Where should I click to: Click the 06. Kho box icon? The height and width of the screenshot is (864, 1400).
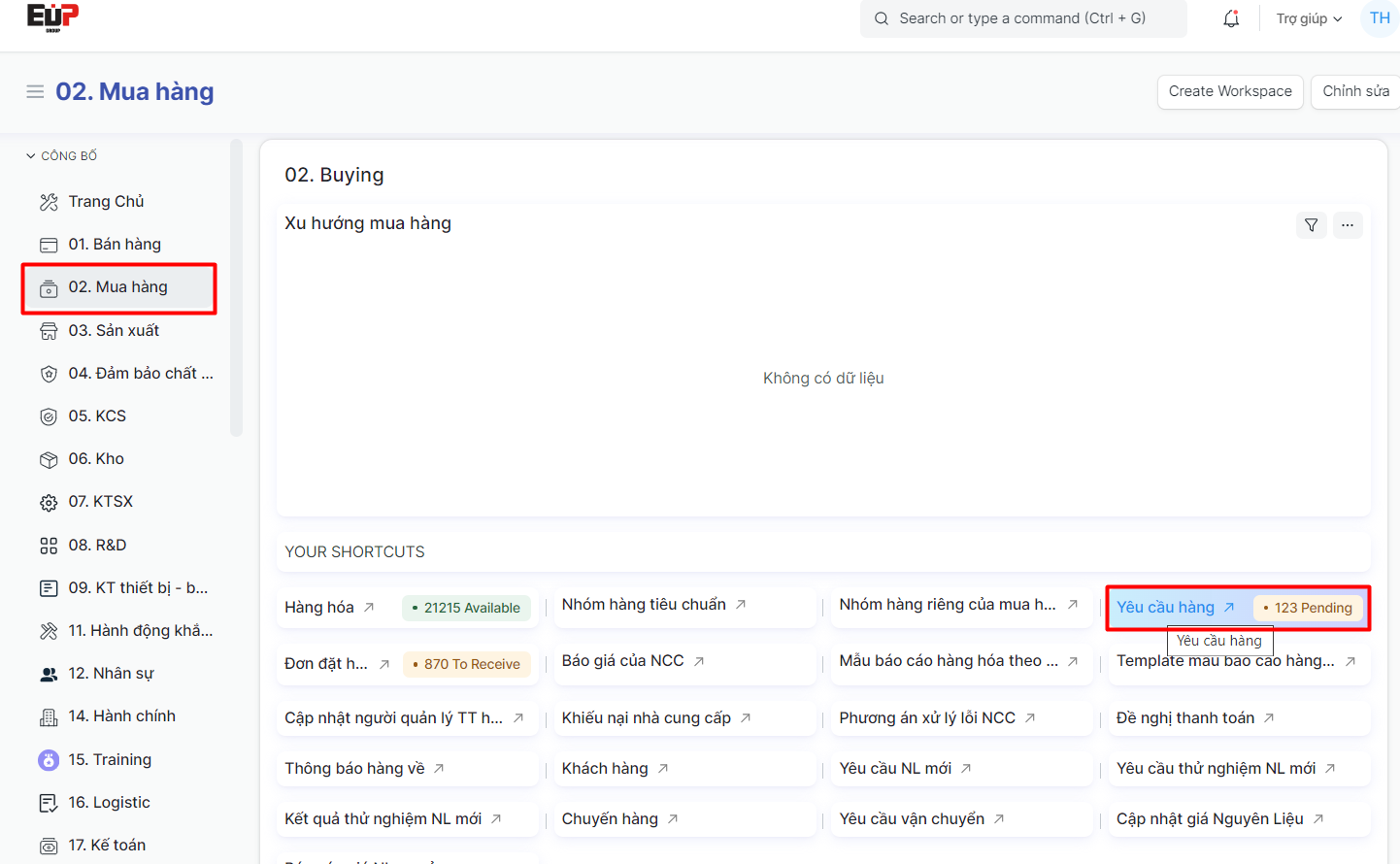49,459
